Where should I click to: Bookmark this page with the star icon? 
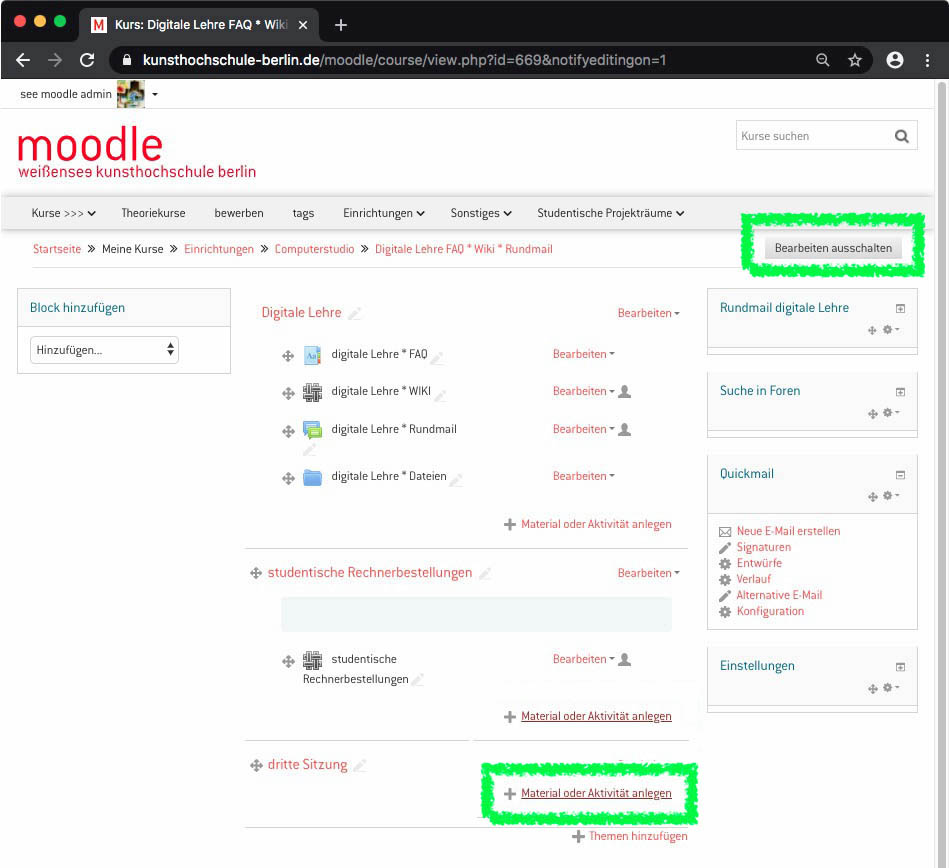855,60
